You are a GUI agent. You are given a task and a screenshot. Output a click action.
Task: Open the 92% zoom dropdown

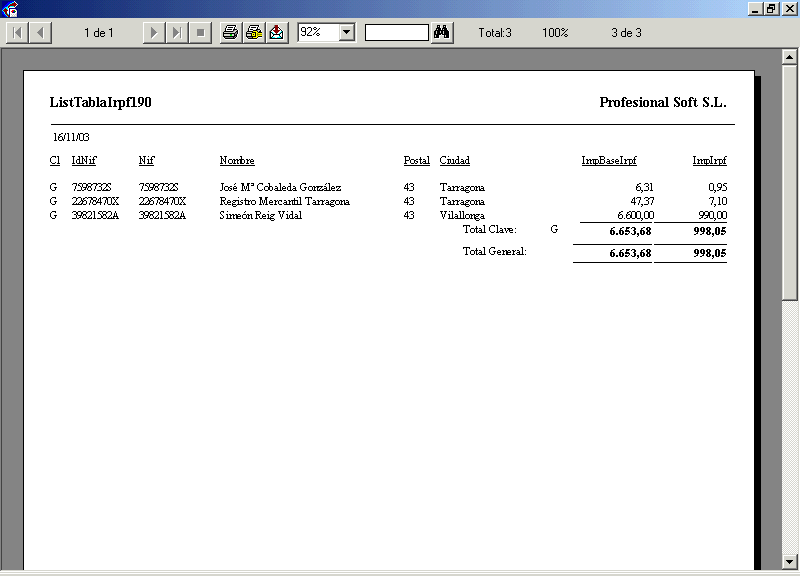tap(347, 33)
